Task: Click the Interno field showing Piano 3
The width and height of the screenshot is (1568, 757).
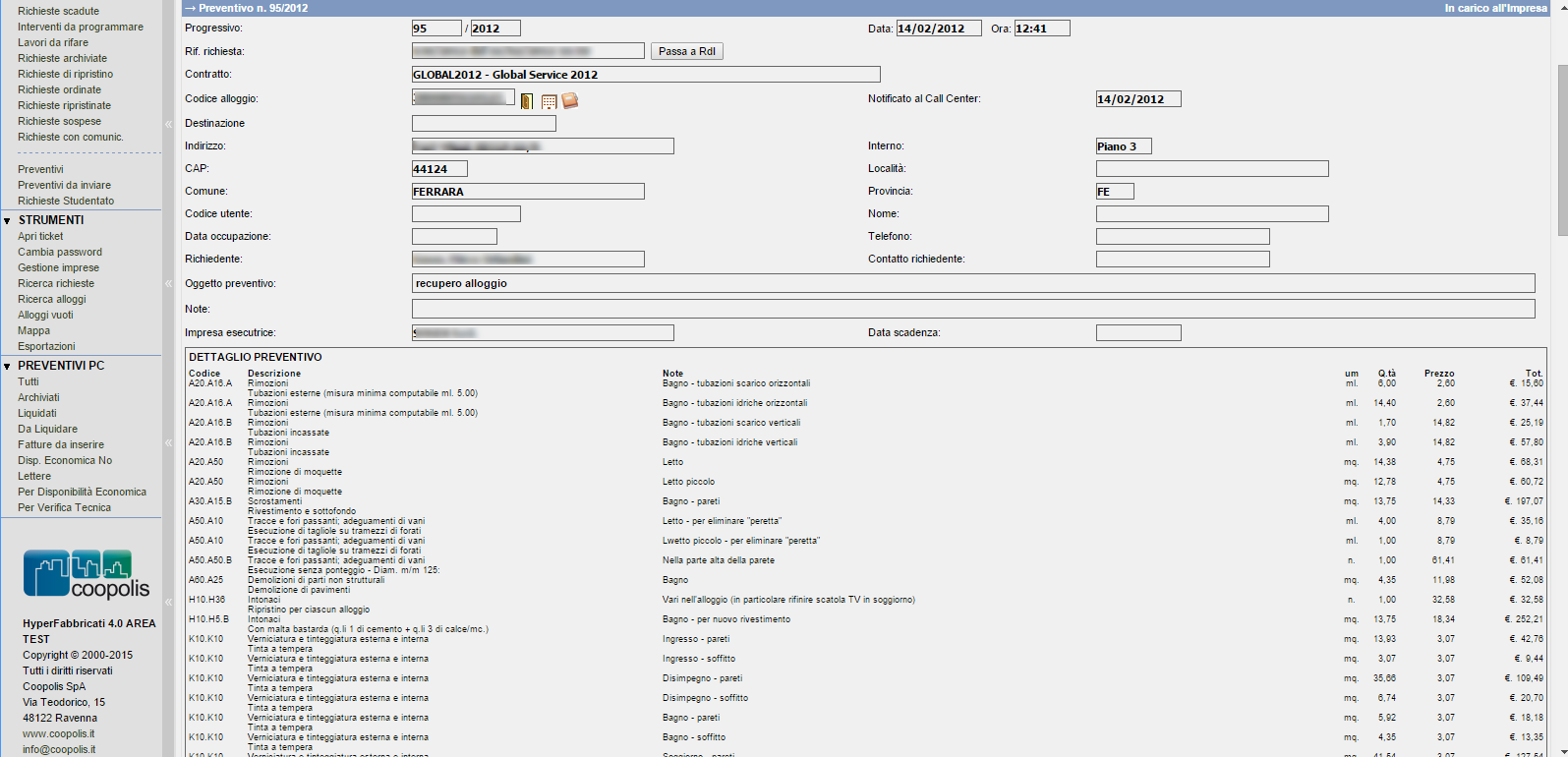Action: tap(1124, 146)
